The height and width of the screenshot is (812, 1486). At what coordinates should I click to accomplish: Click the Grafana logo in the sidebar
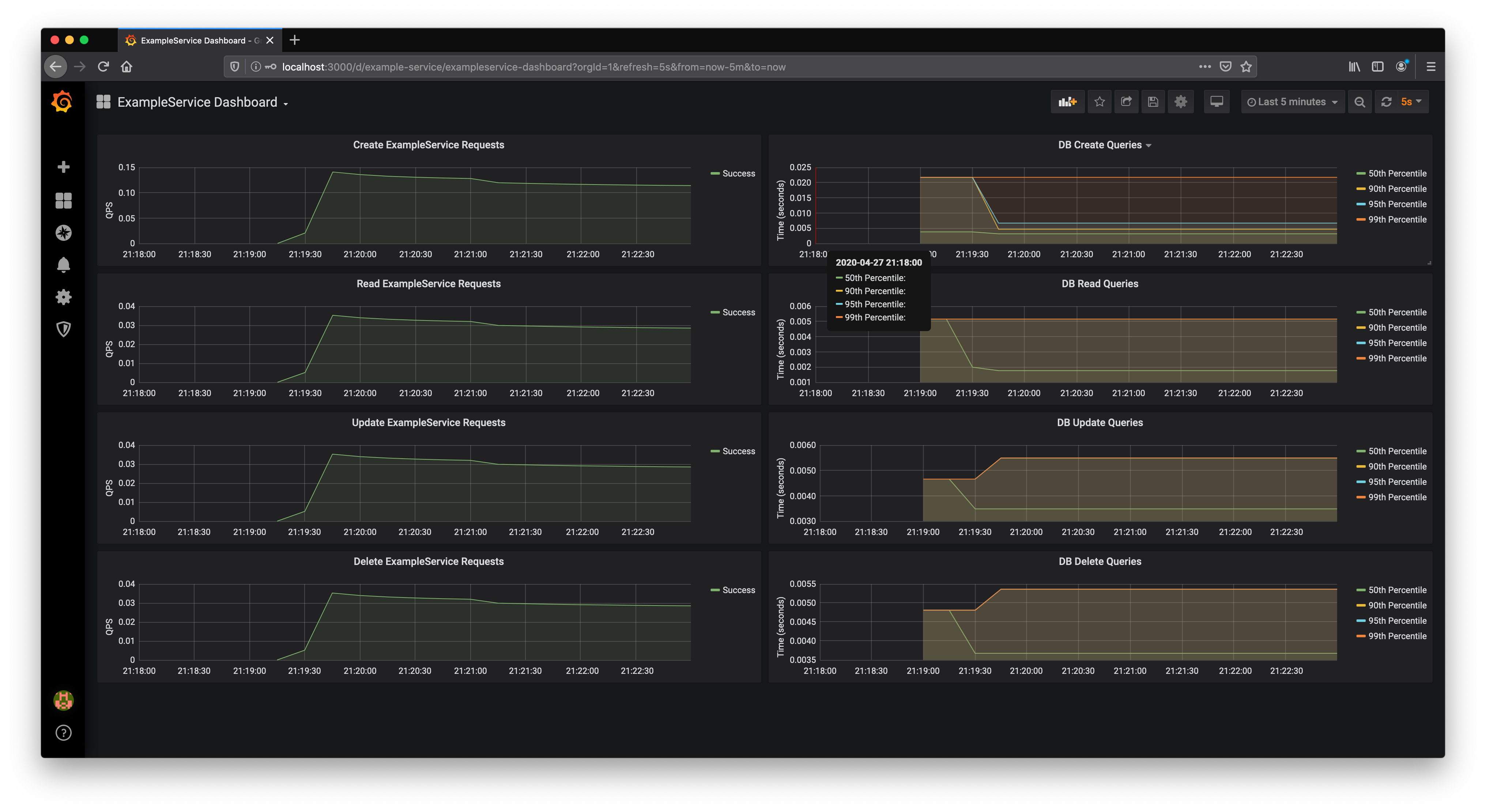click(x=62, y=102)
